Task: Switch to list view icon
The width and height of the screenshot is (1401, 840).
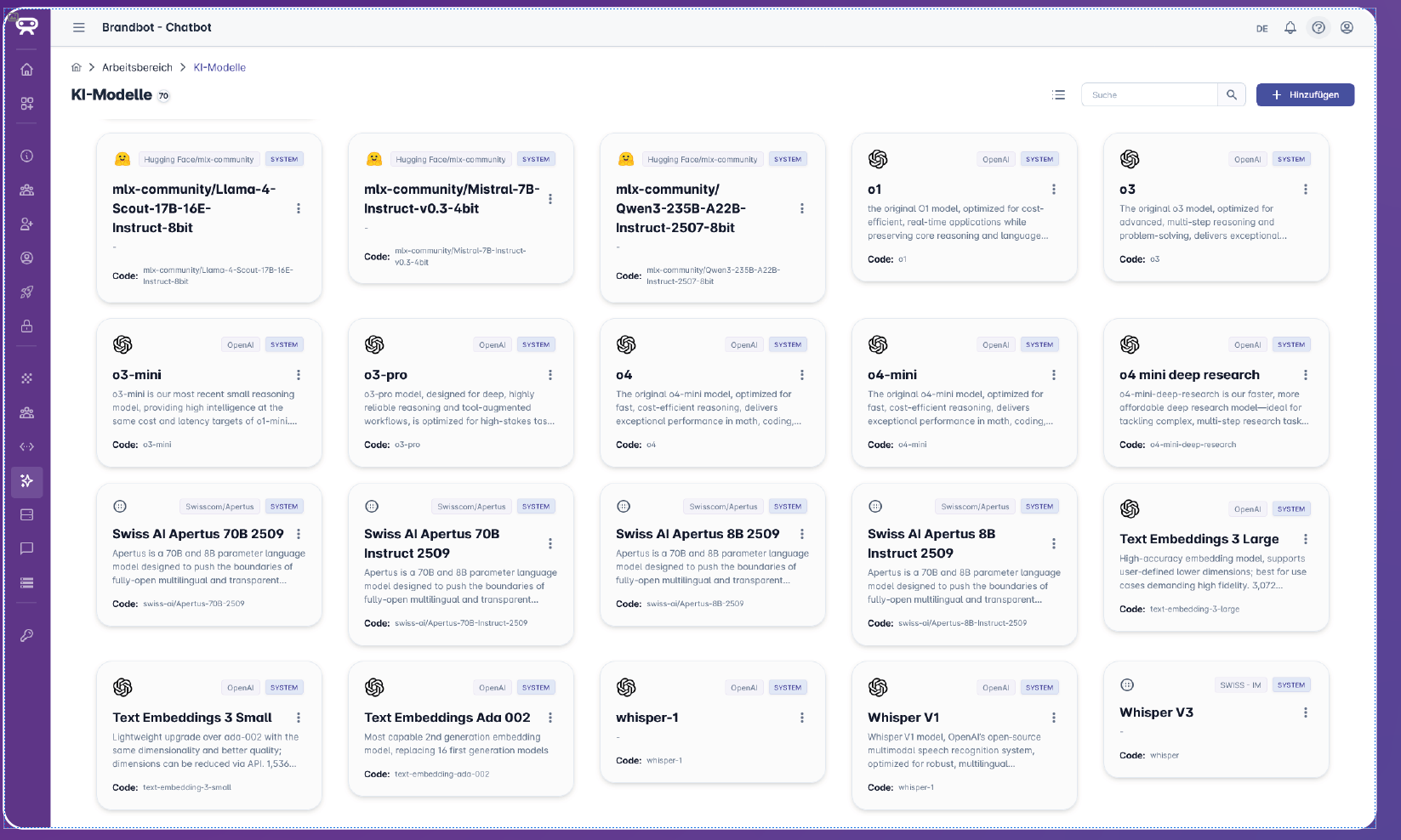Action: 1058,95
